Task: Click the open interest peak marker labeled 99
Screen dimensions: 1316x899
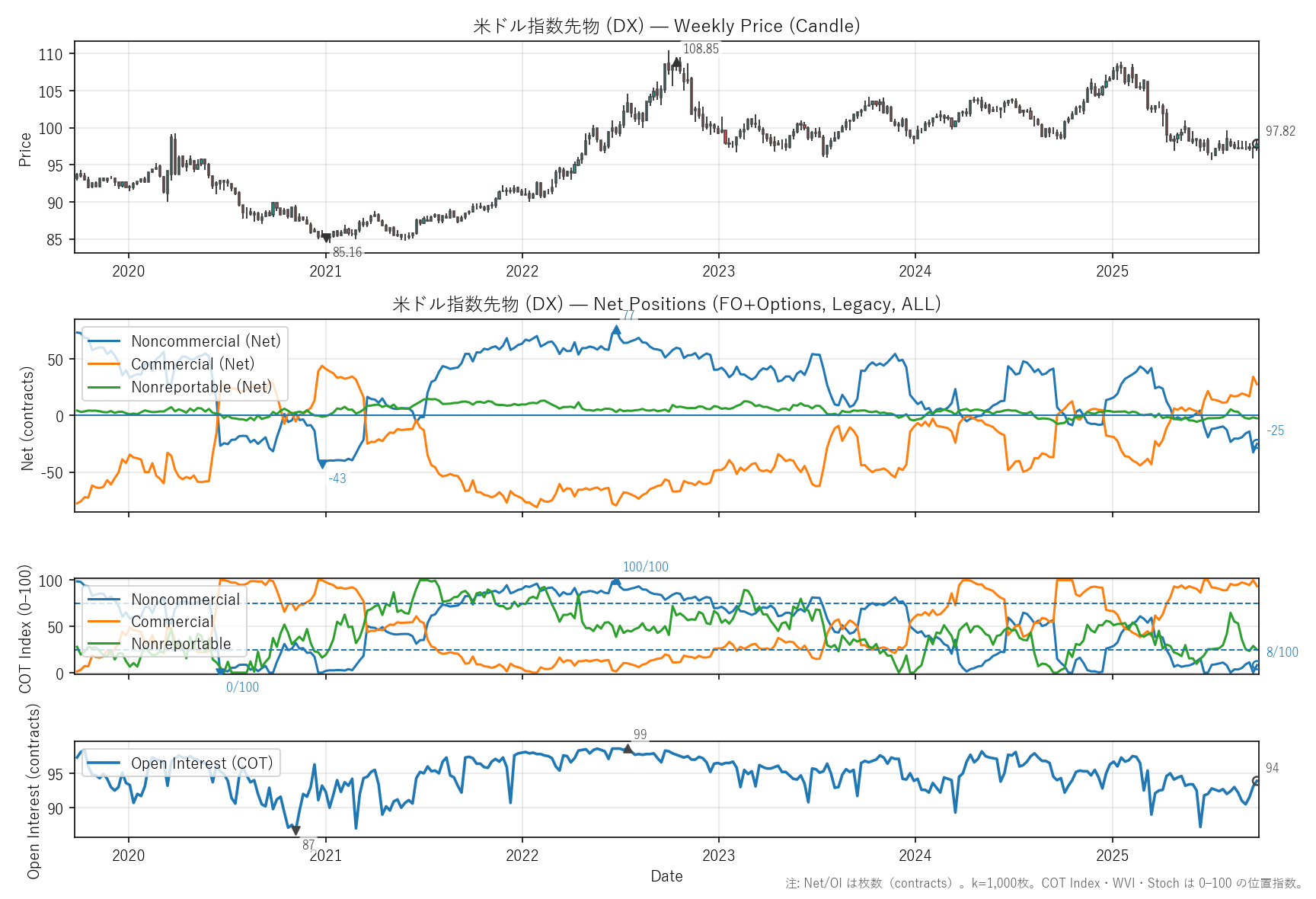Action: pyautogui.click(x=628, y=749)
